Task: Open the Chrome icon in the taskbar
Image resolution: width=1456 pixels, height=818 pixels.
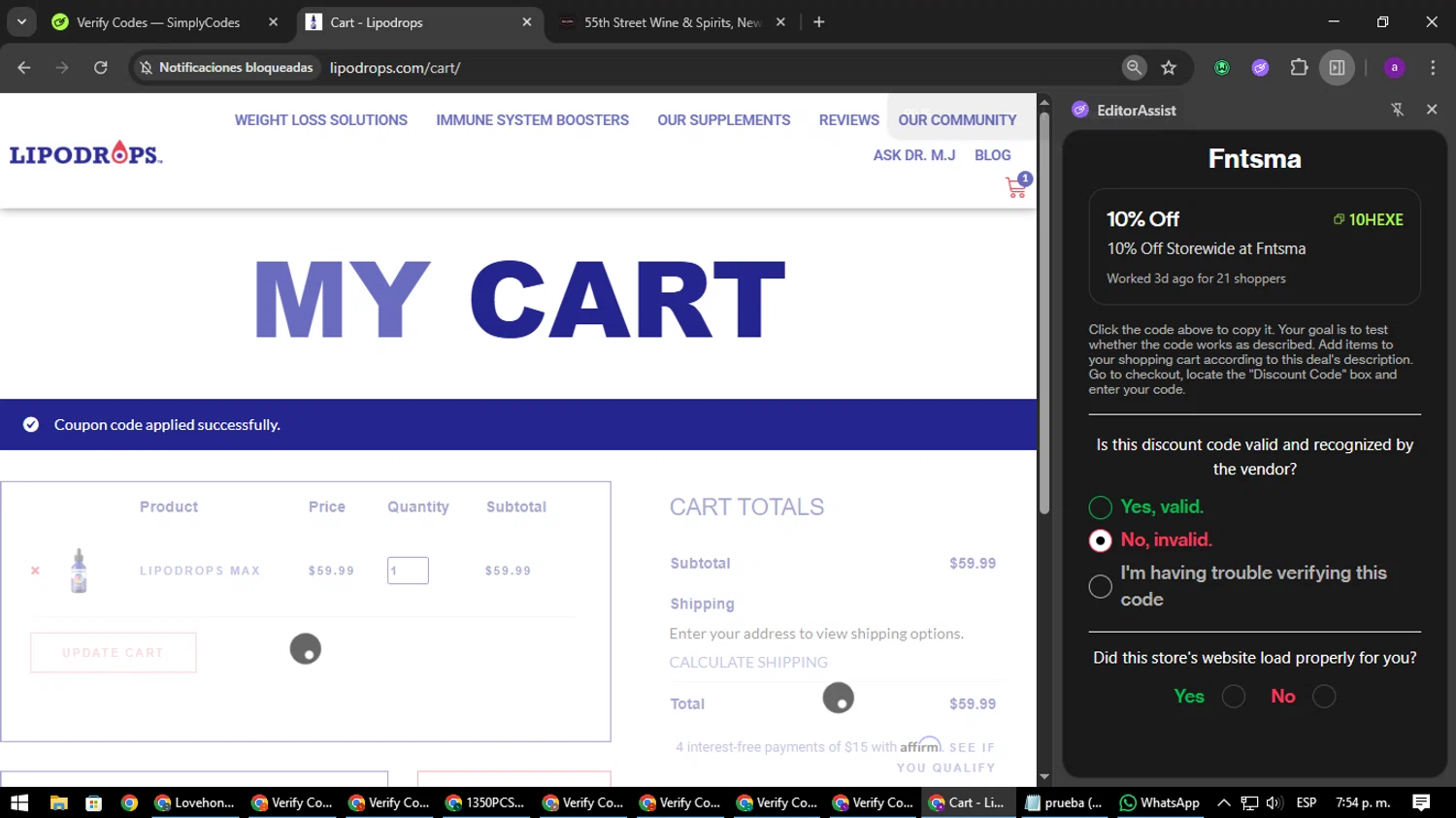Action: pyautogui.click(x=129, y=802)
